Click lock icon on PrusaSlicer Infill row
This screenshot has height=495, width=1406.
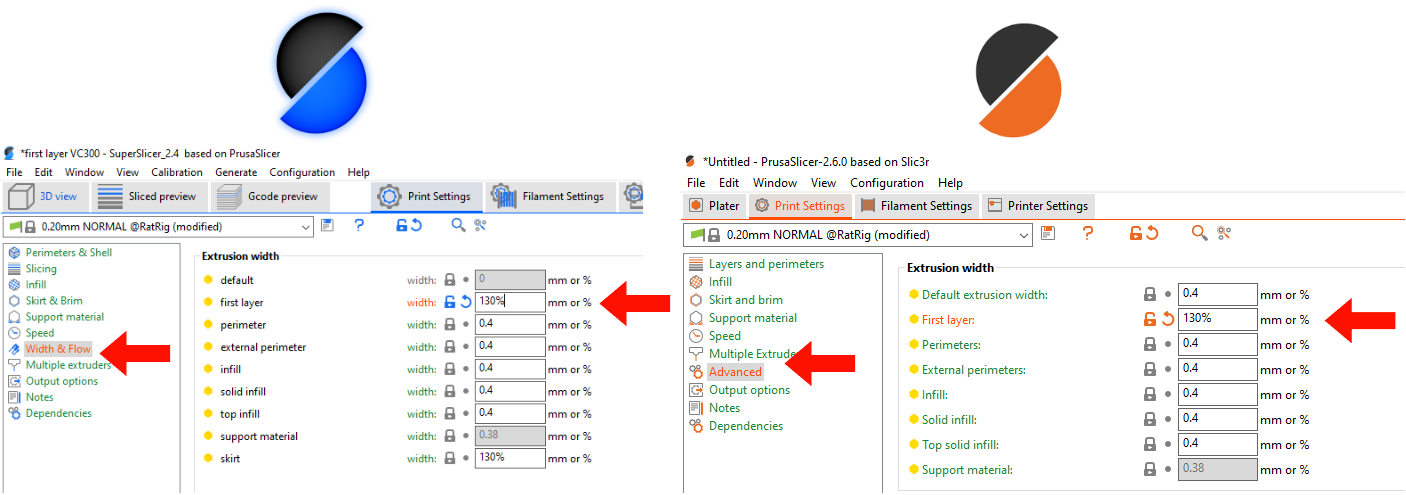[x=1150, y=394]
